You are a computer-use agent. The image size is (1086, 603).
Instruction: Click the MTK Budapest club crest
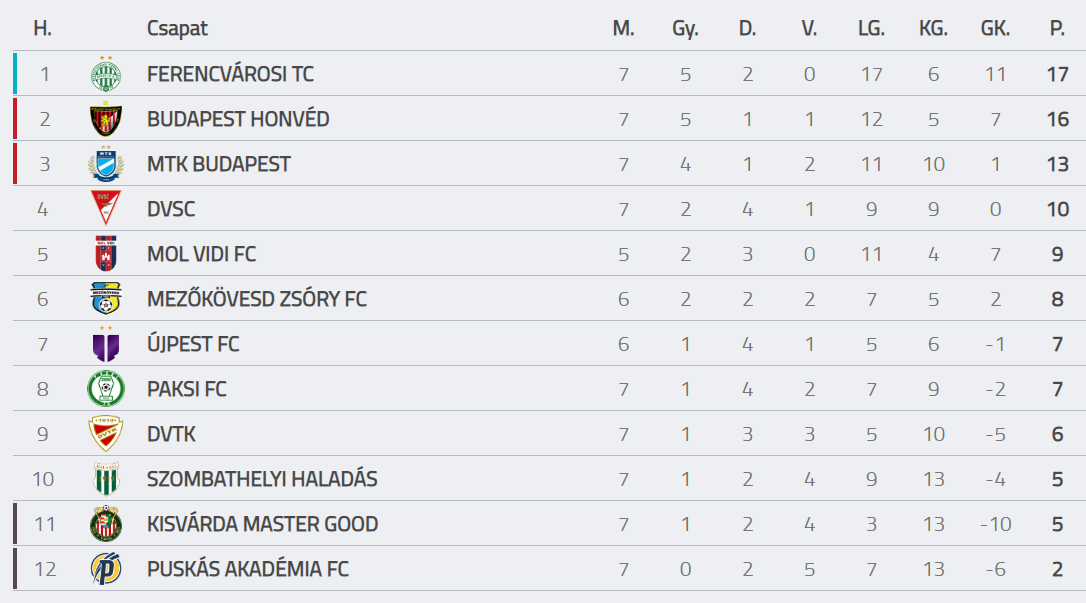click(x=106, y=164)
